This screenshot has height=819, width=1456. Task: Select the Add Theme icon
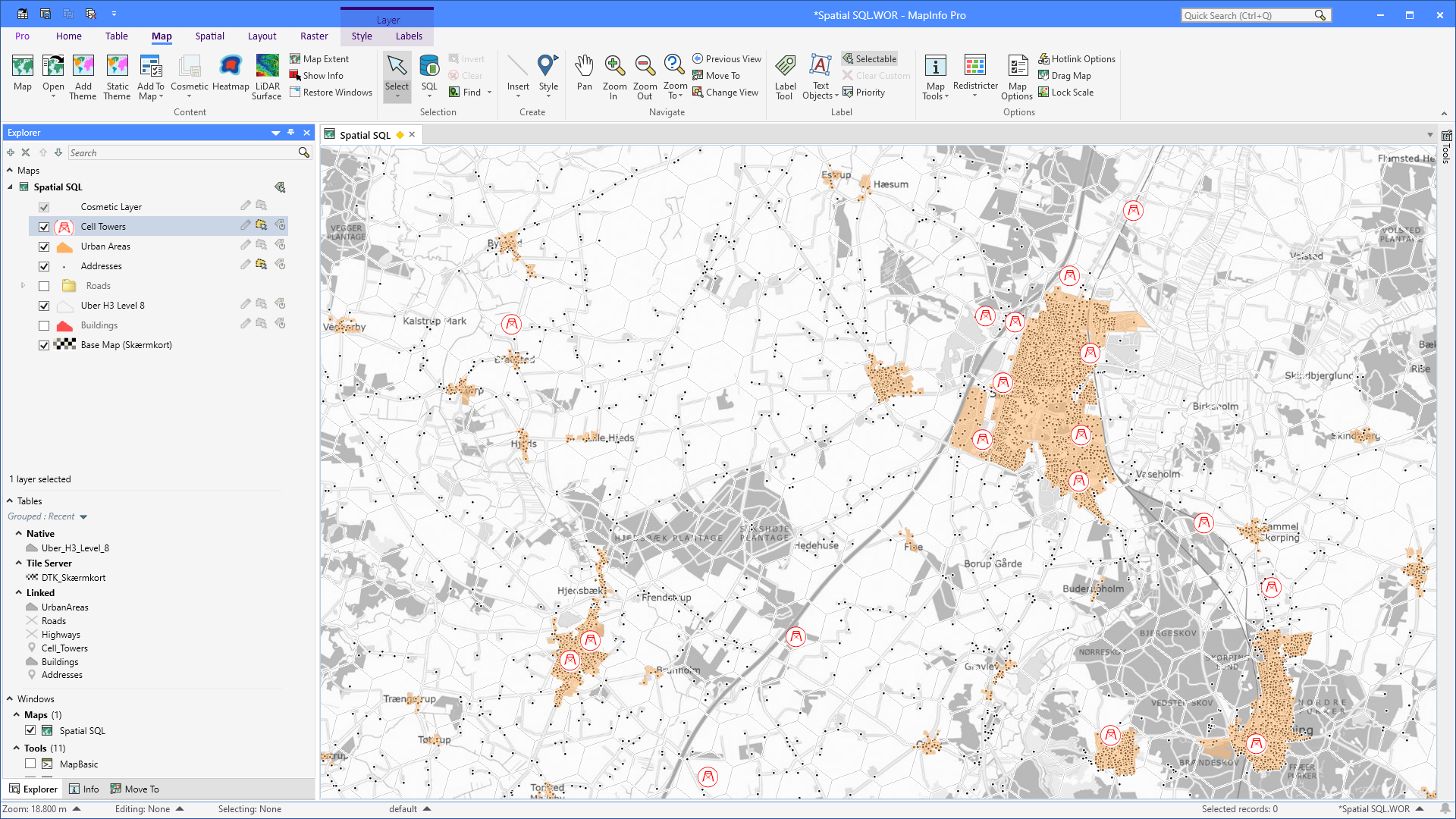click(x=83, y=66)
